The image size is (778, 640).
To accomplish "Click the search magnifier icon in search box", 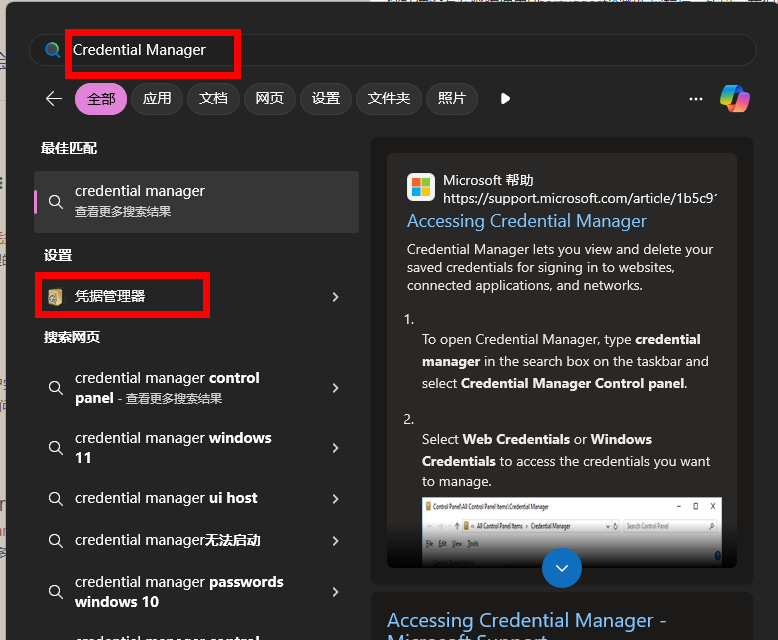I will pyautogui.click(x=53, y=50).
